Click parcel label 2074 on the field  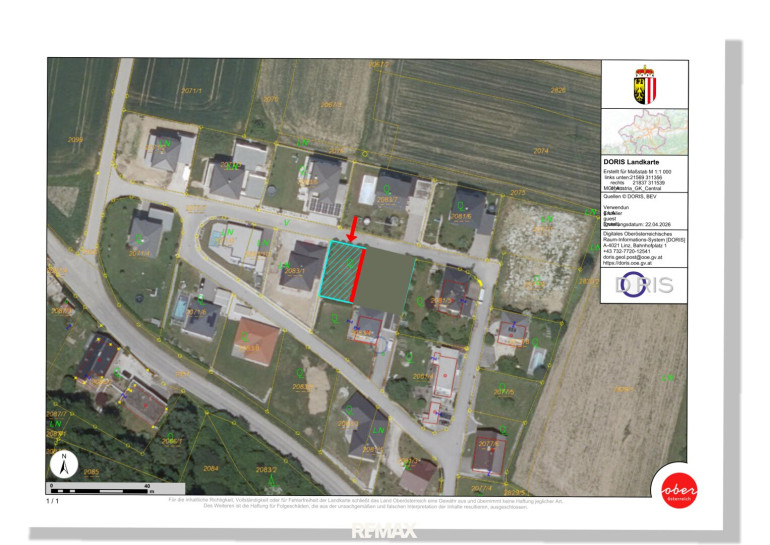541,150
